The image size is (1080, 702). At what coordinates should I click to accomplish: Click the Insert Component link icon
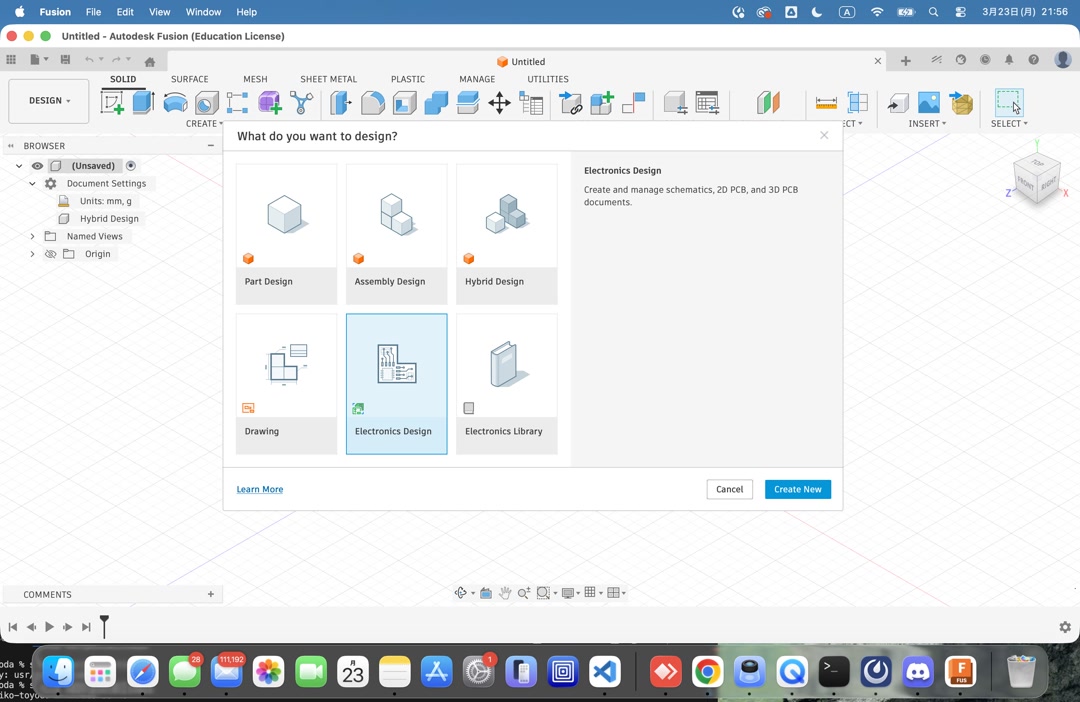(x=570, y=103)
